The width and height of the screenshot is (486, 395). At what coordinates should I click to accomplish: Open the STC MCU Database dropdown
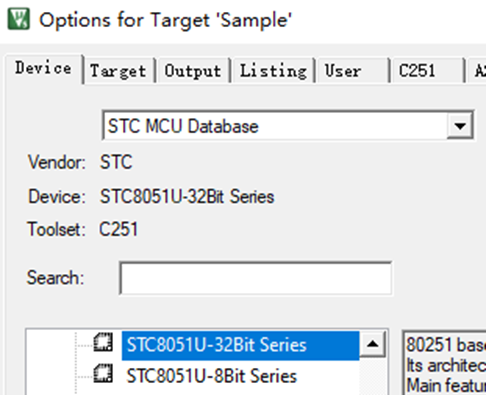[x=288, y=126]
